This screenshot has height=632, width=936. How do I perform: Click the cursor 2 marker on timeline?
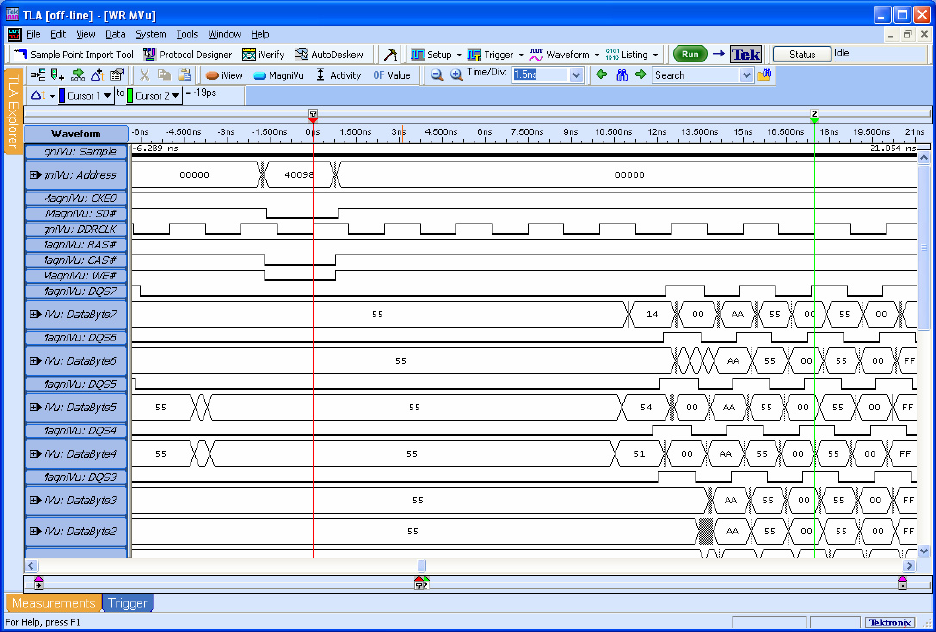[814, 115]
